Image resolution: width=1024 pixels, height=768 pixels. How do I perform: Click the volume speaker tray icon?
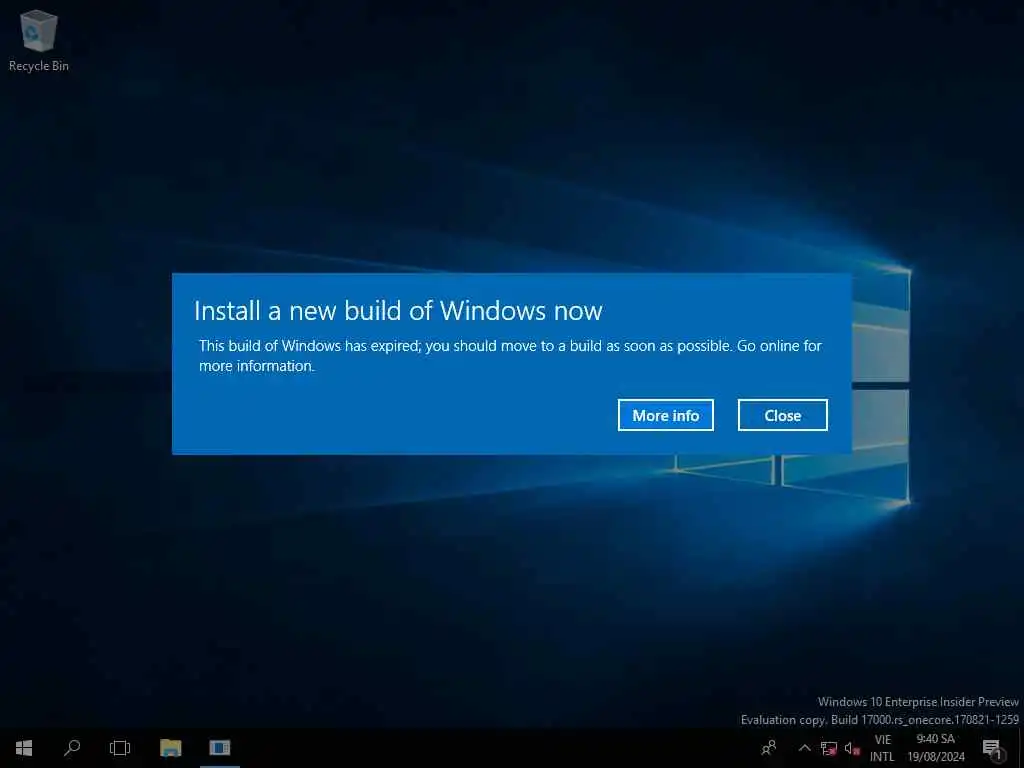point(852,748)
